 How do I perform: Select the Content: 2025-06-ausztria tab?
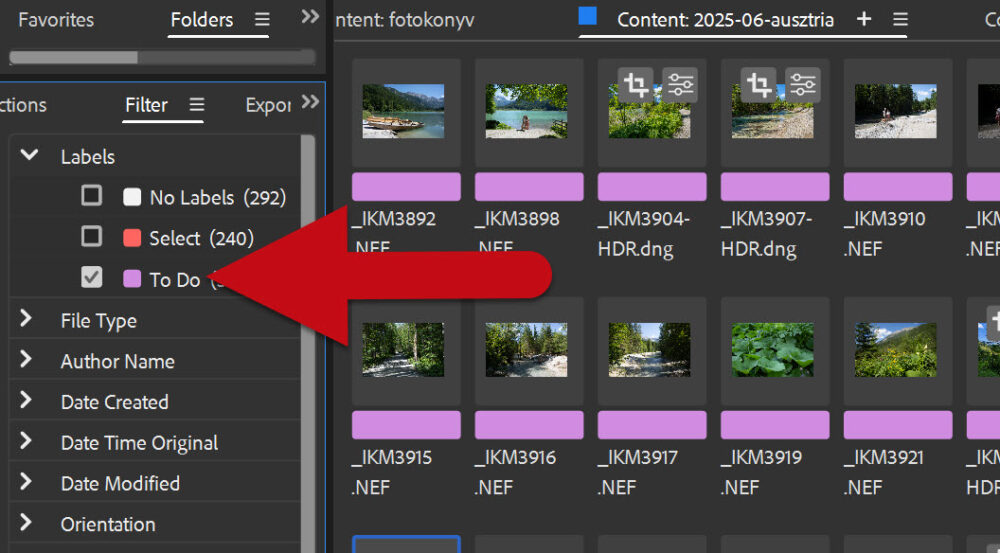725,20
